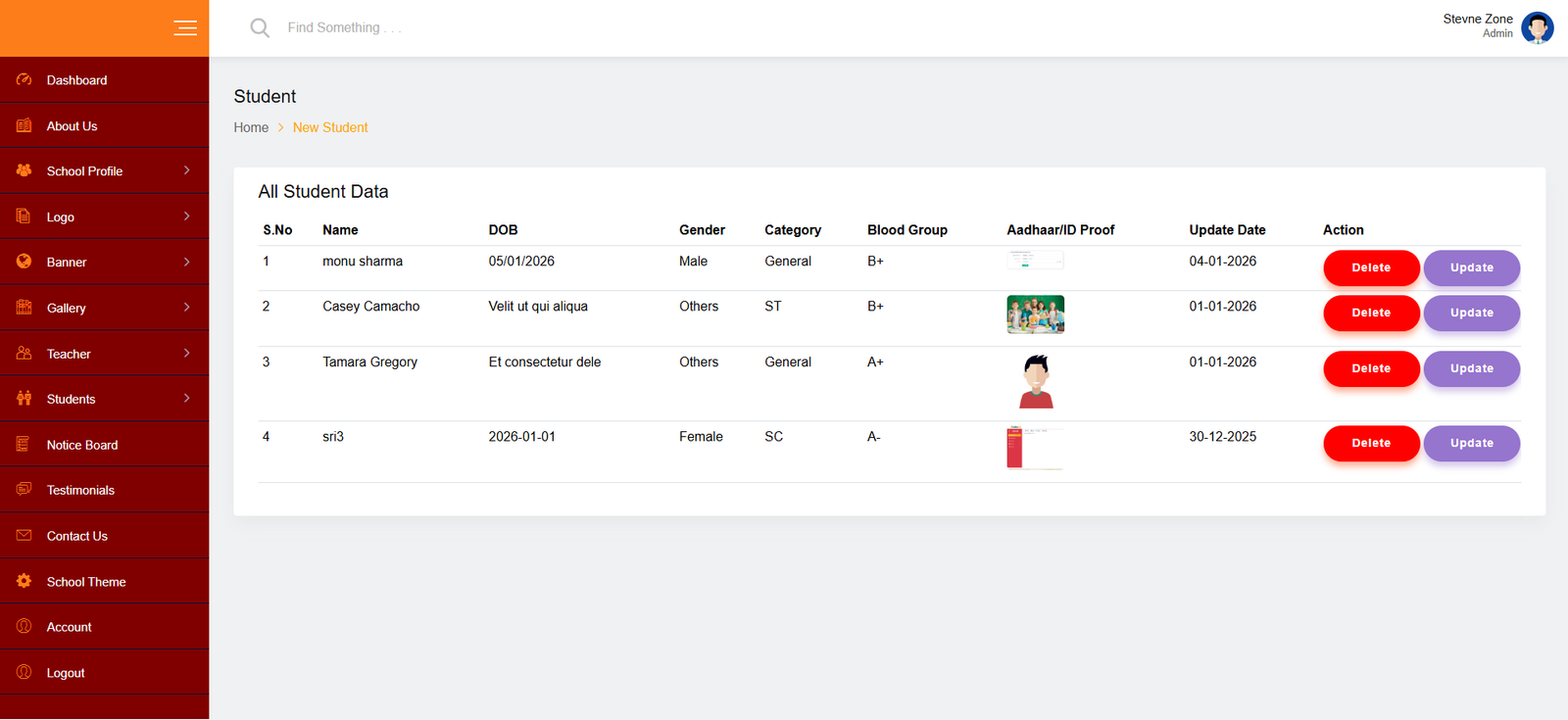Click the Students icon in sidebar
Screen dimensions: 1568x720
click(24, 399)
